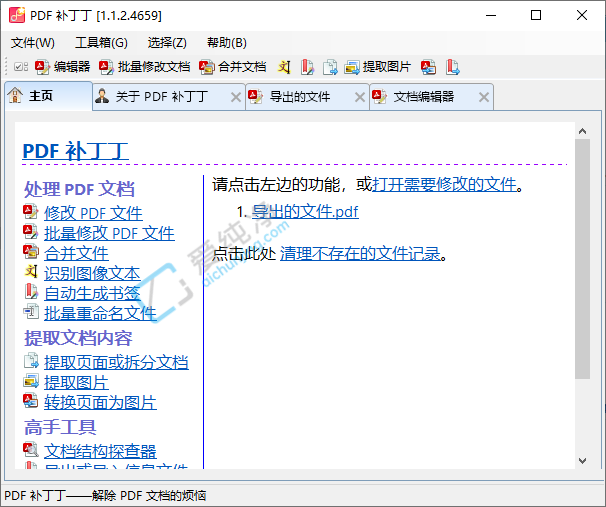Open 批量修改文档 from the toolbar
Image resolution: width=606 pixels, height=507 pixels.
144,67
